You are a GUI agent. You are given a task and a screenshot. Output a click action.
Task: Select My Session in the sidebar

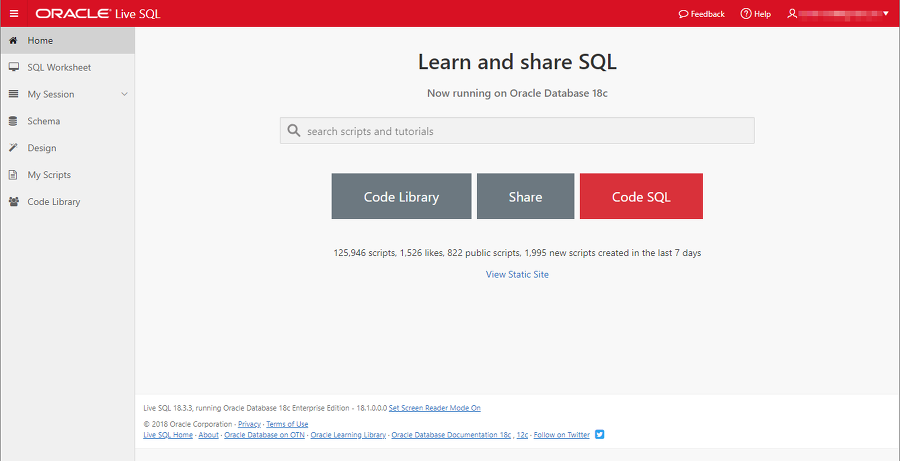click(68, 94)
